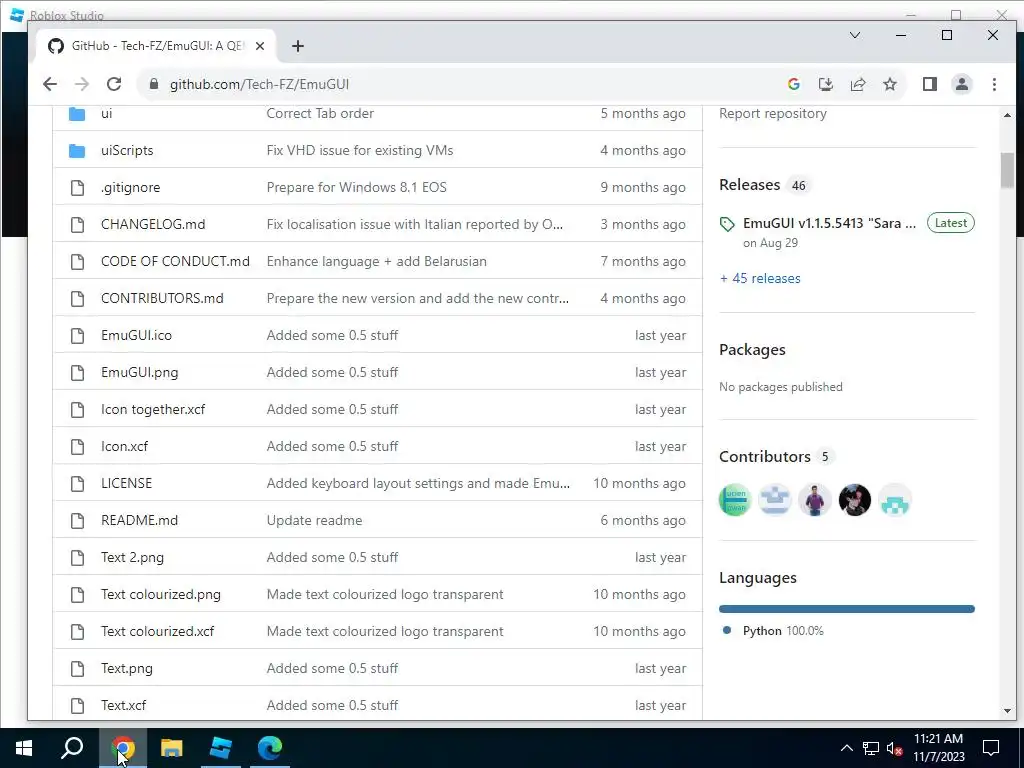Image resolution: width=1024 pixels, height=768 pixels.
Task: Click the CODE OF CONDUCT.md file icon
Action: 77,262
